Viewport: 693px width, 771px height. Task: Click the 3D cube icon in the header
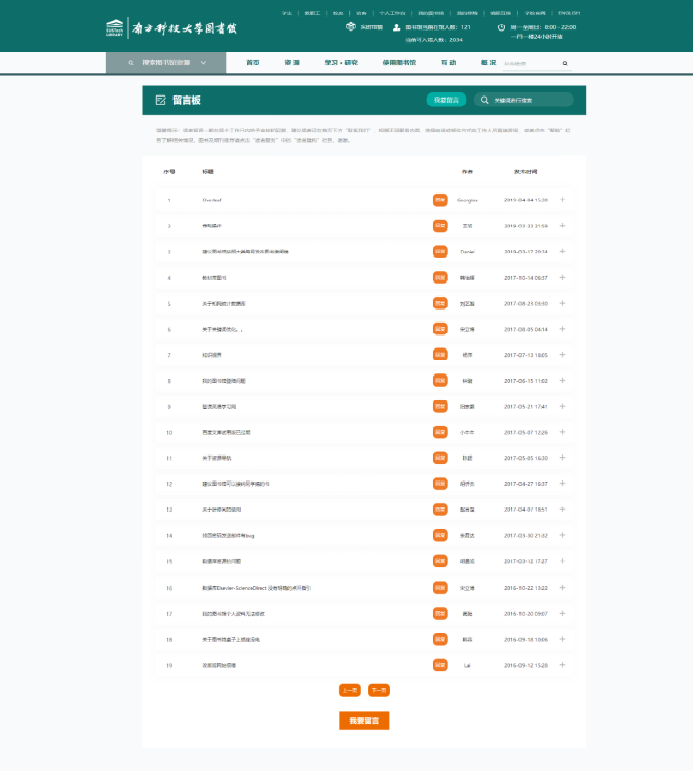pyautogui.click(x=350, y=27)
